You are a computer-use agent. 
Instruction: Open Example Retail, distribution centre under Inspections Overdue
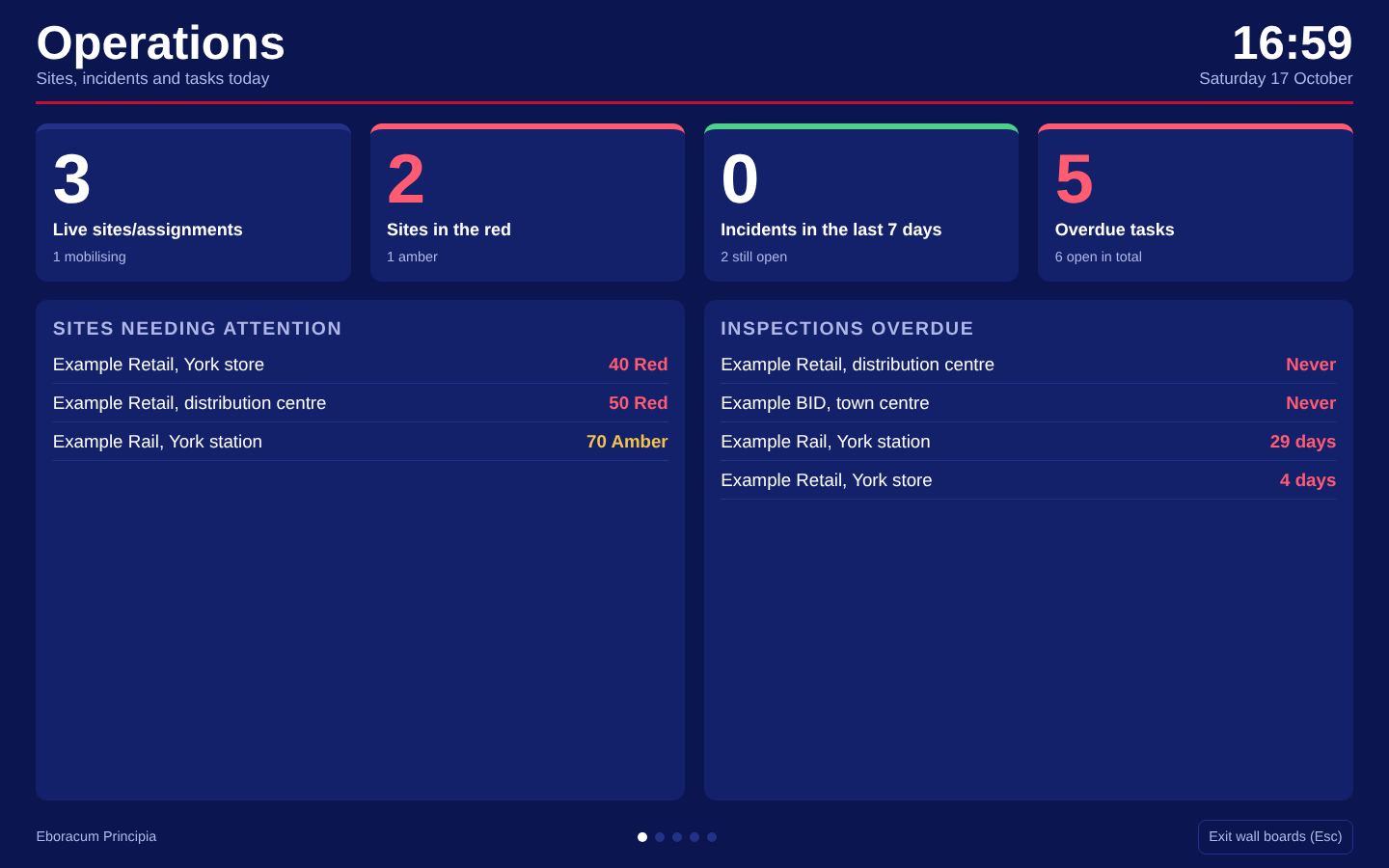pos(1028,365)
